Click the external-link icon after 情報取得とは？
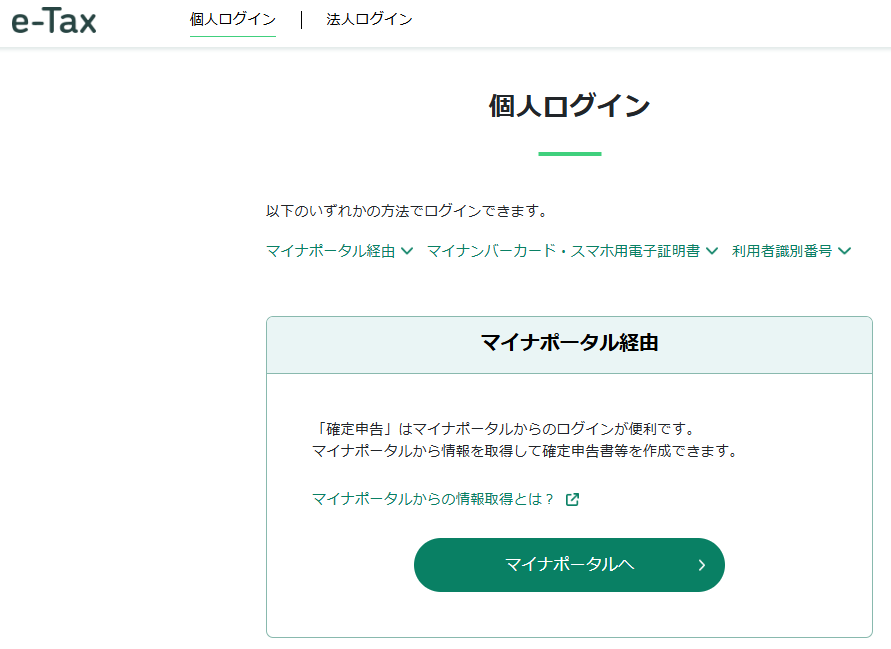 point(572,499)
